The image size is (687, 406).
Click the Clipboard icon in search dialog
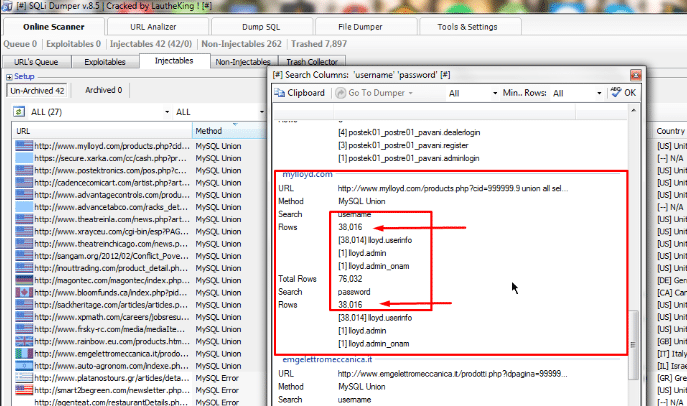(280, 93)
